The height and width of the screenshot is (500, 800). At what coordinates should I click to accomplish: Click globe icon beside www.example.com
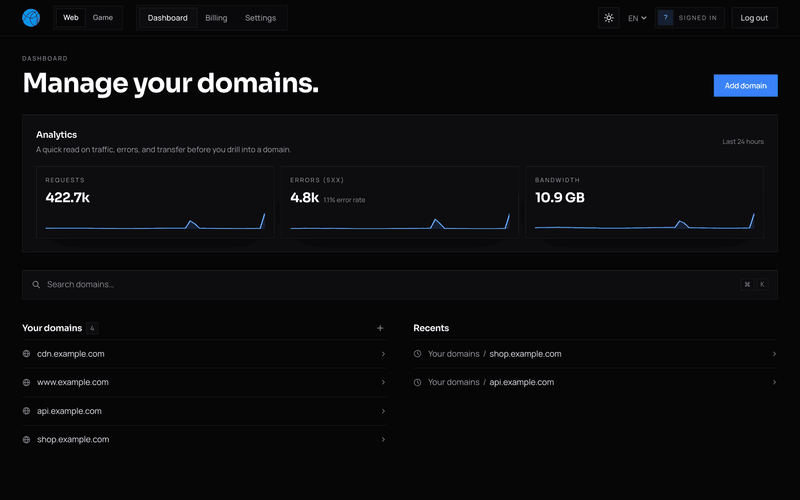coord(27,382)
